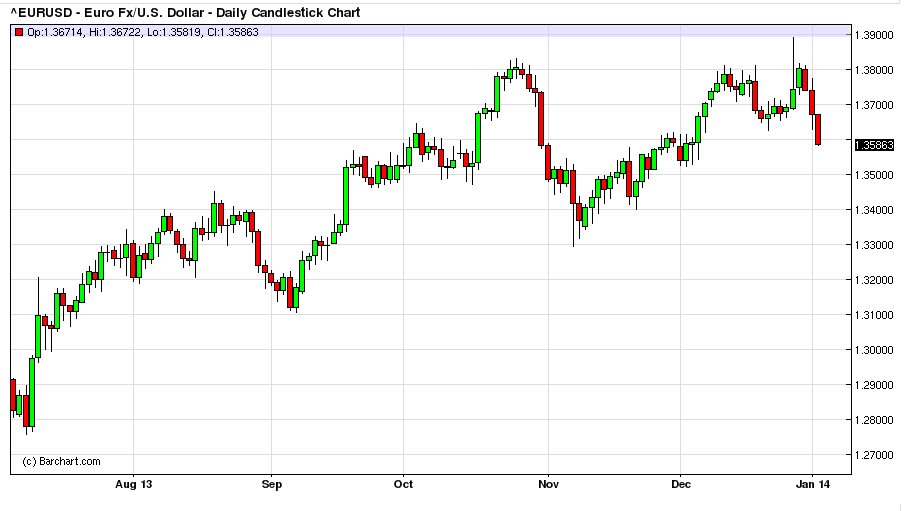Click the 'Jan 14' date axis label
Screen dimensions: 906x511
(x=813, y=484)
